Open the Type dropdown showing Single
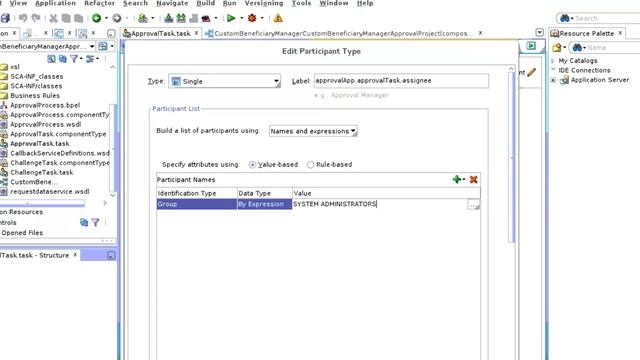Viewport: 640px width, 360px height. pos(224,81)
